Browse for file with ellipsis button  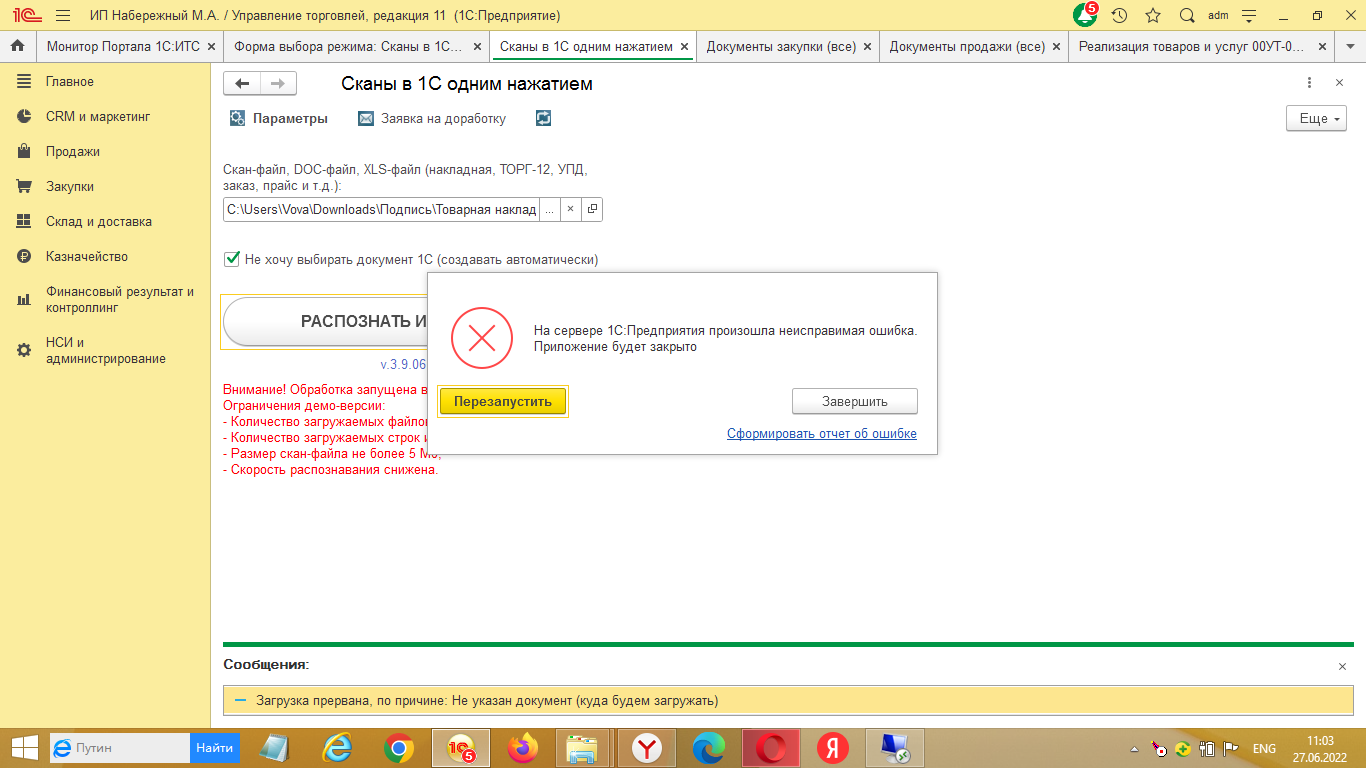549,209
